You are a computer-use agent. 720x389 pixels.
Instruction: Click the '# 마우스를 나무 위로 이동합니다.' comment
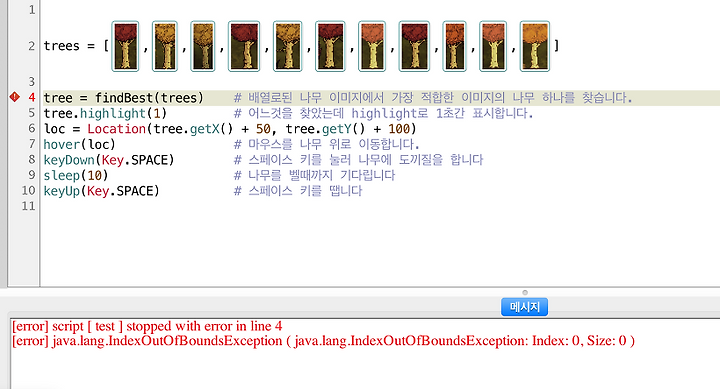[326, 144]
